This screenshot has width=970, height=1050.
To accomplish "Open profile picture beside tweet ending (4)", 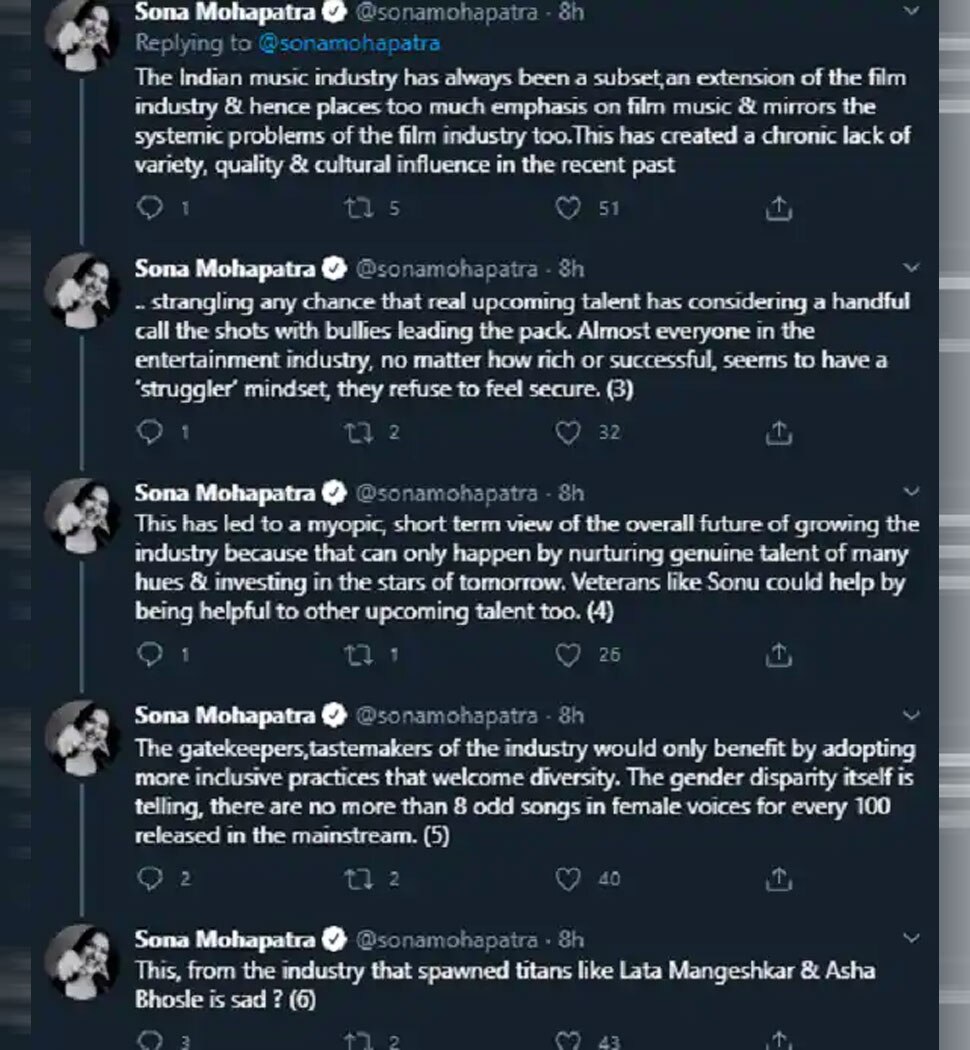I will tap(82, 516).
